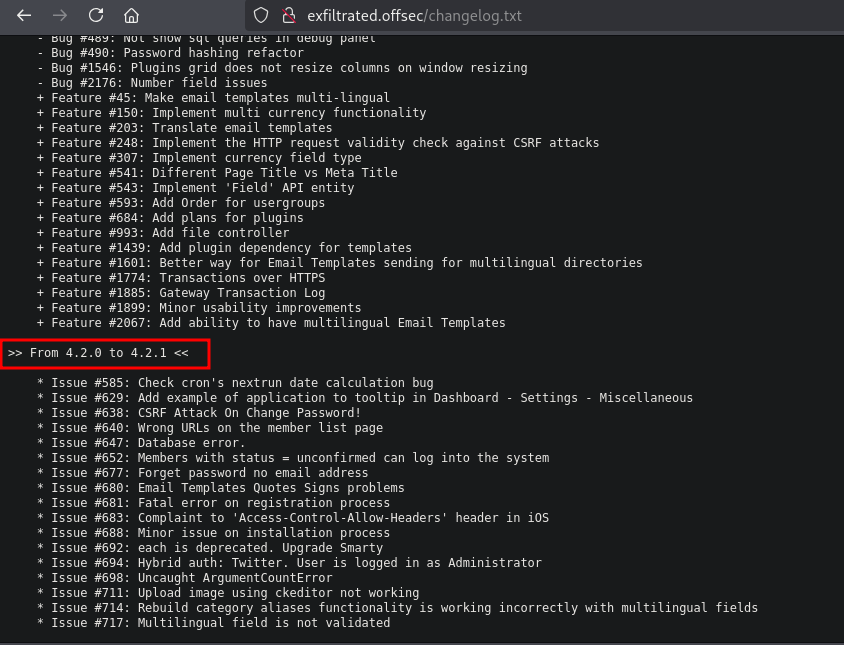Click Issue #652 unconfirmed members line
844x645 pixels.
(x=293, y=458)
